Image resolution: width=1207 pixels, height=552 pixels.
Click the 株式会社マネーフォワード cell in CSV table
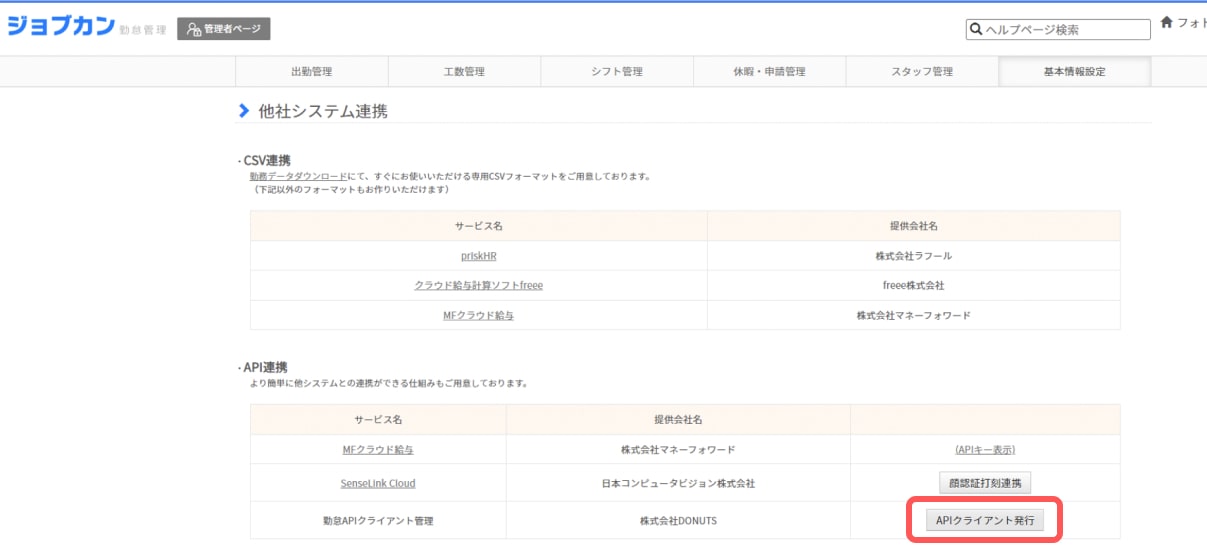tap(913, 315)
